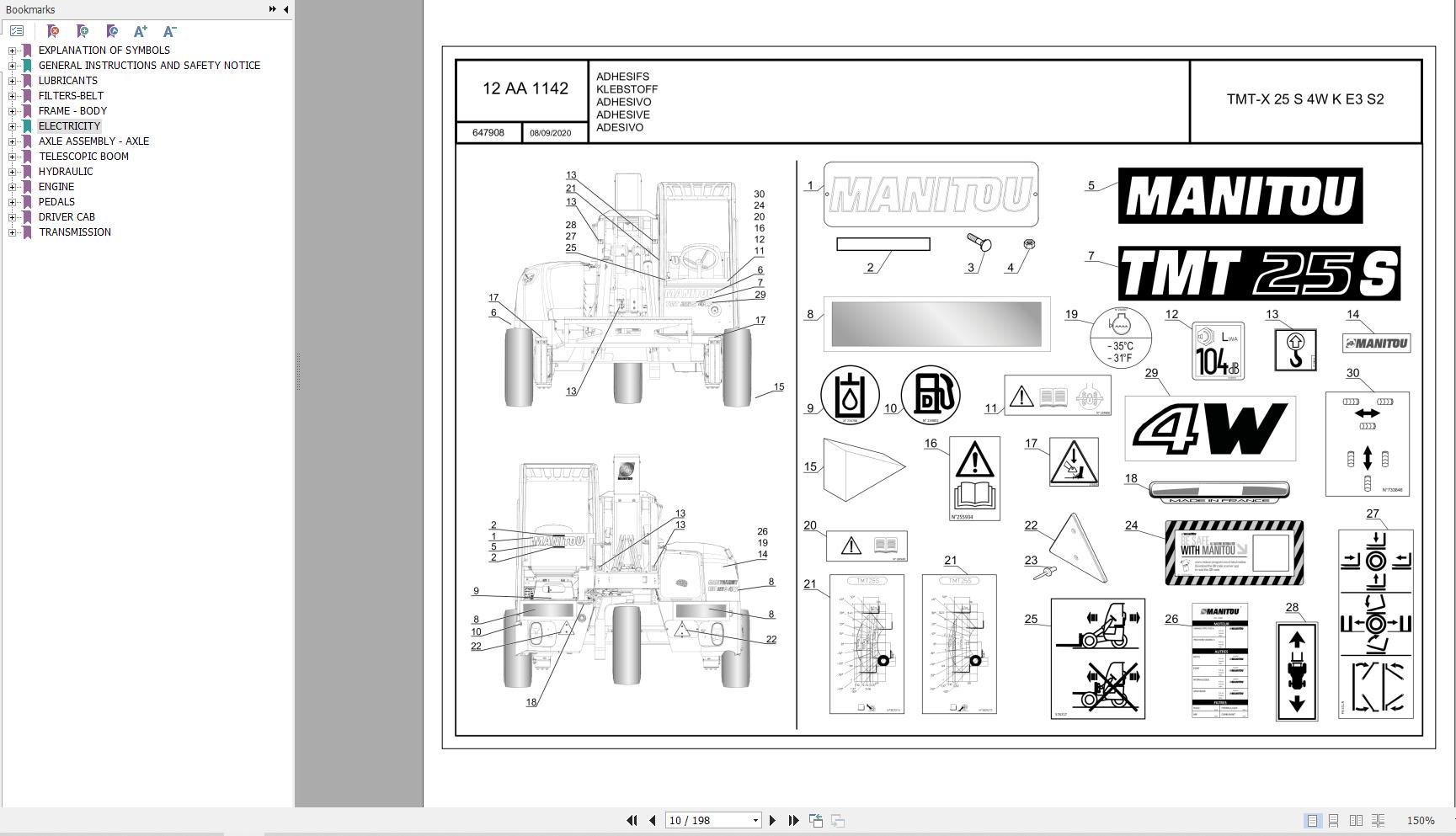Expand the AXLE ASSEMBLY - AXLE node

coord(13,141)
